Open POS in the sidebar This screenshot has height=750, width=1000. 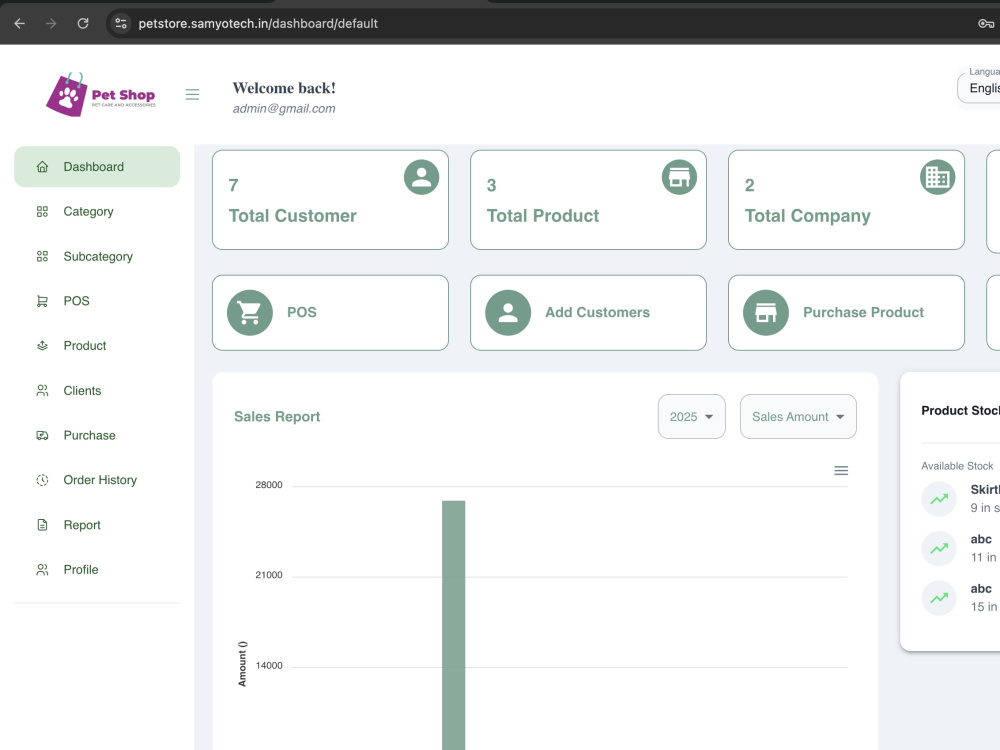click(97, 301)
